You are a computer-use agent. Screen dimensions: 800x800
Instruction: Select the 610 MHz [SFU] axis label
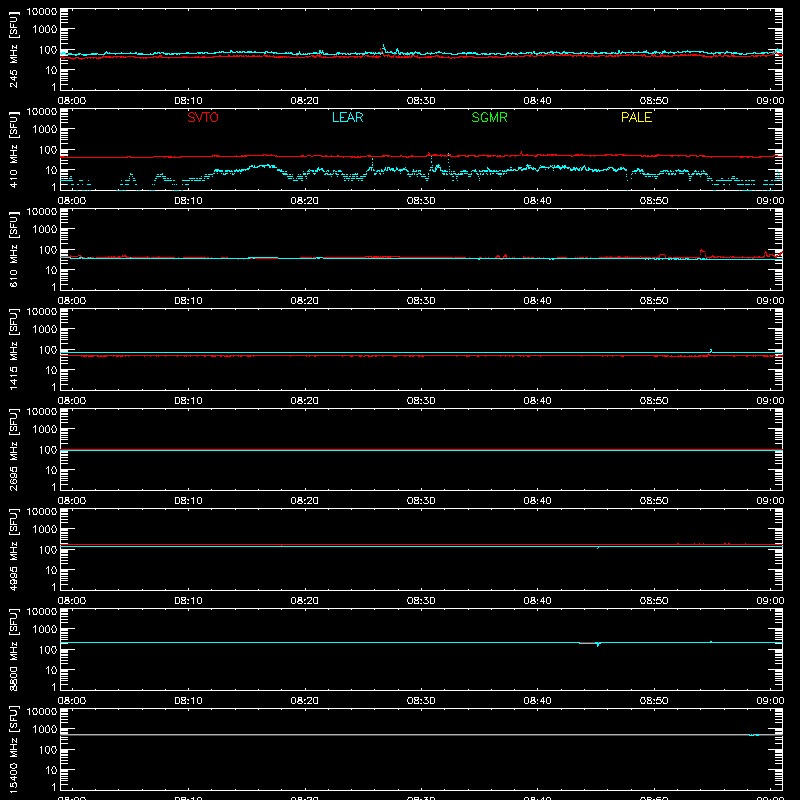[14, 249]
